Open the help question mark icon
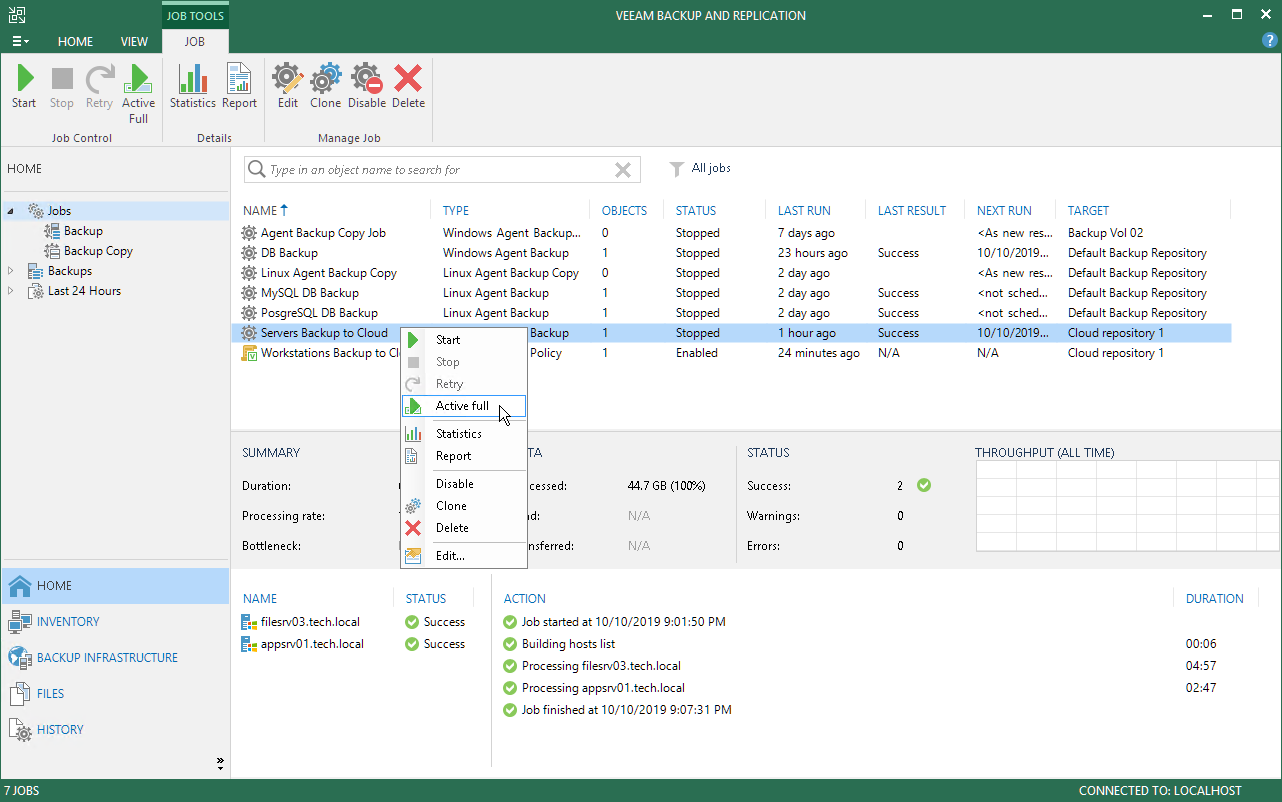This screenshot has height=802, width=1282. tap(1270, 41)
